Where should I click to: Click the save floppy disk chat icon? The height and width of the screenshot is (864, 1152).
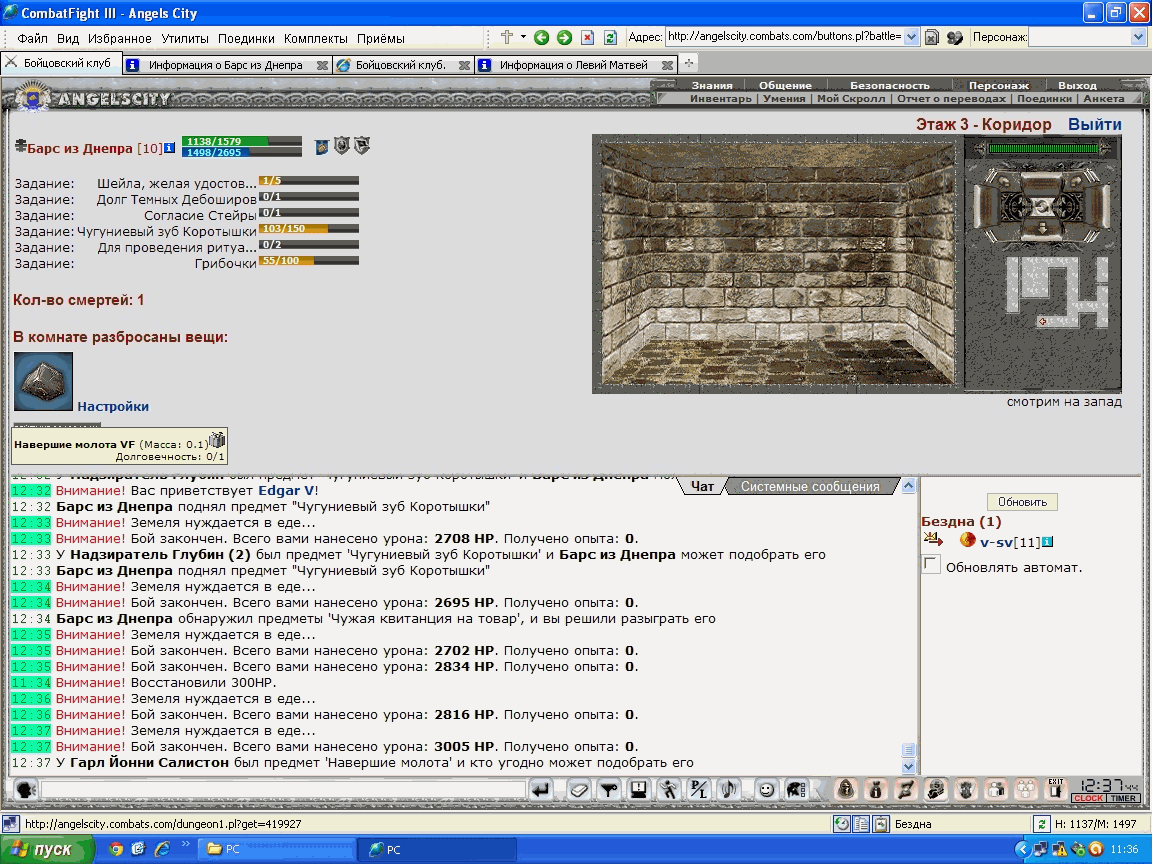638,790
